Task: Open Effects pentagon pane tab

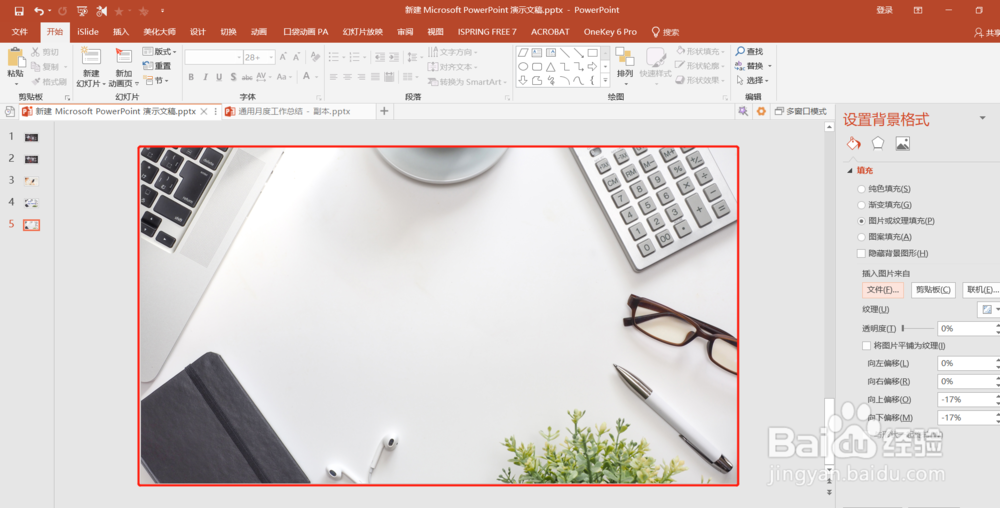Action: click(878, 143)
